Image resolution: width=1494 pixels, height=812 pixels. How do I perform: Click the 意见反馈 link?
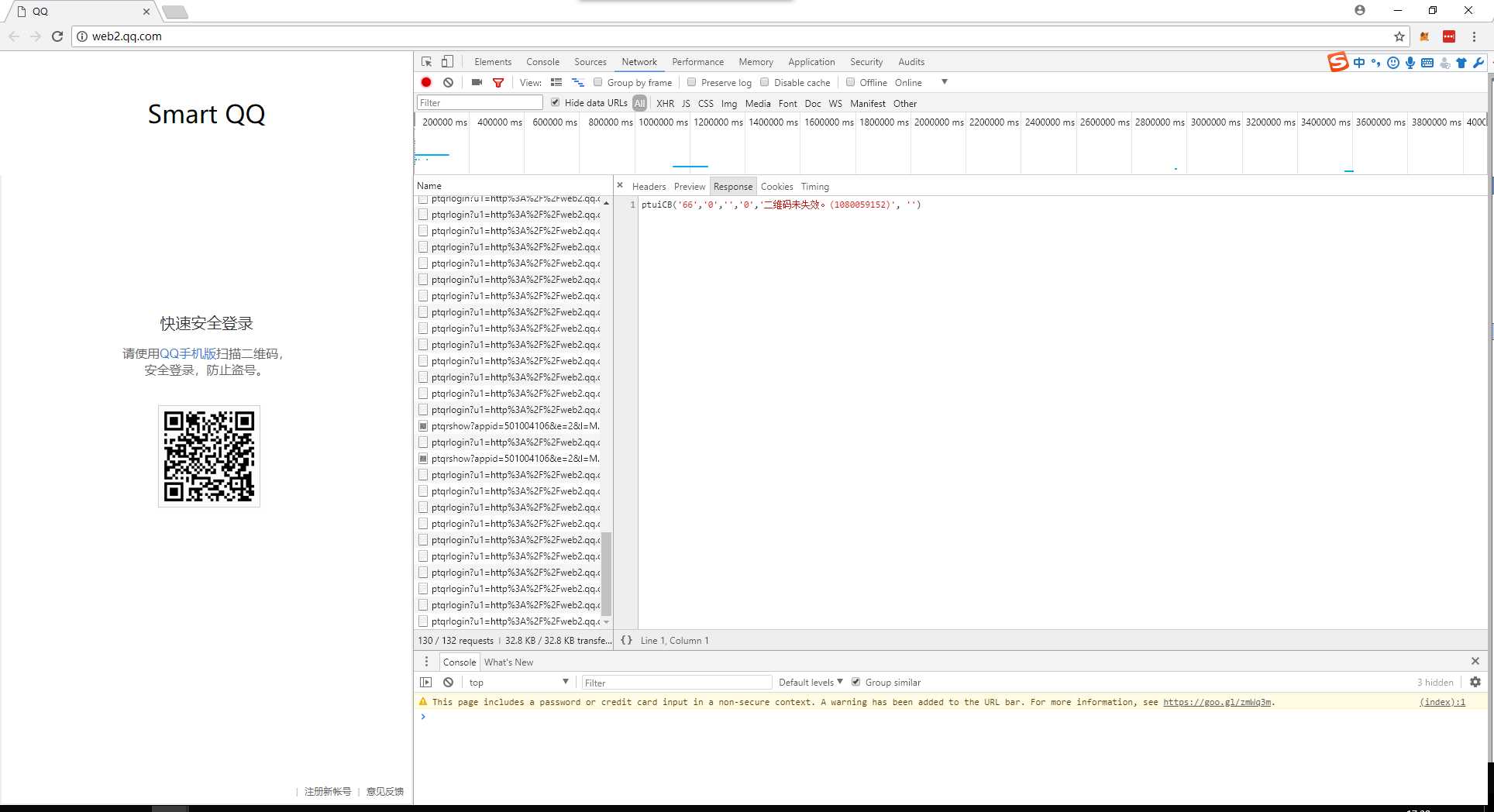385,791
